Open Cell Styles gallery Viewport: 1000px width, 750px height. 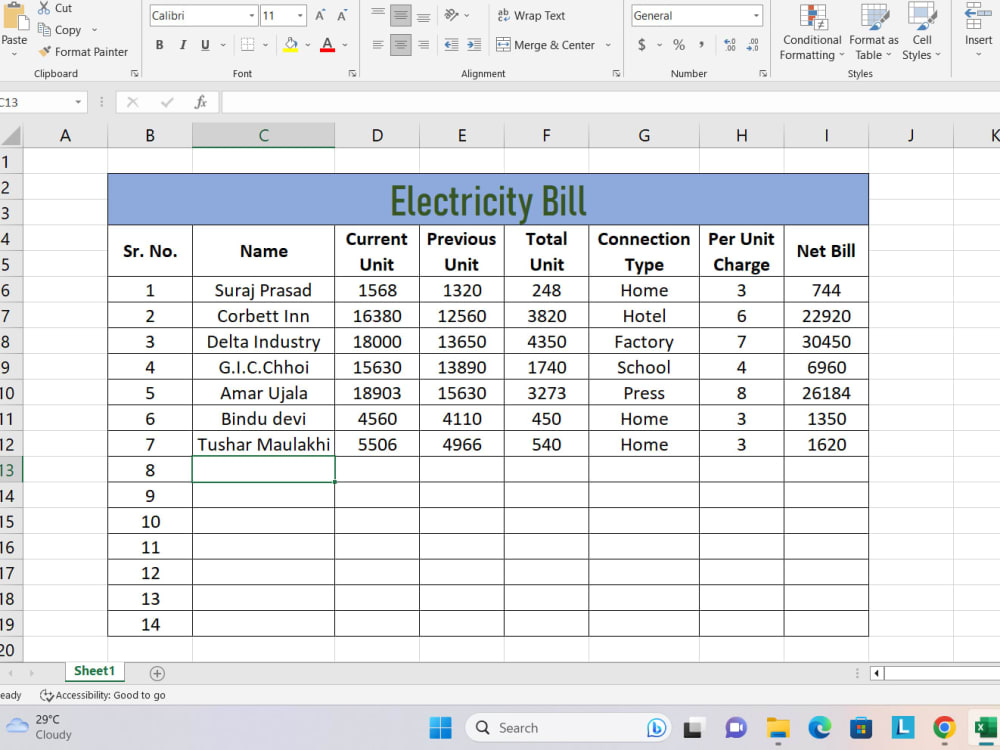pyautogui.click(x=922, y=32)
